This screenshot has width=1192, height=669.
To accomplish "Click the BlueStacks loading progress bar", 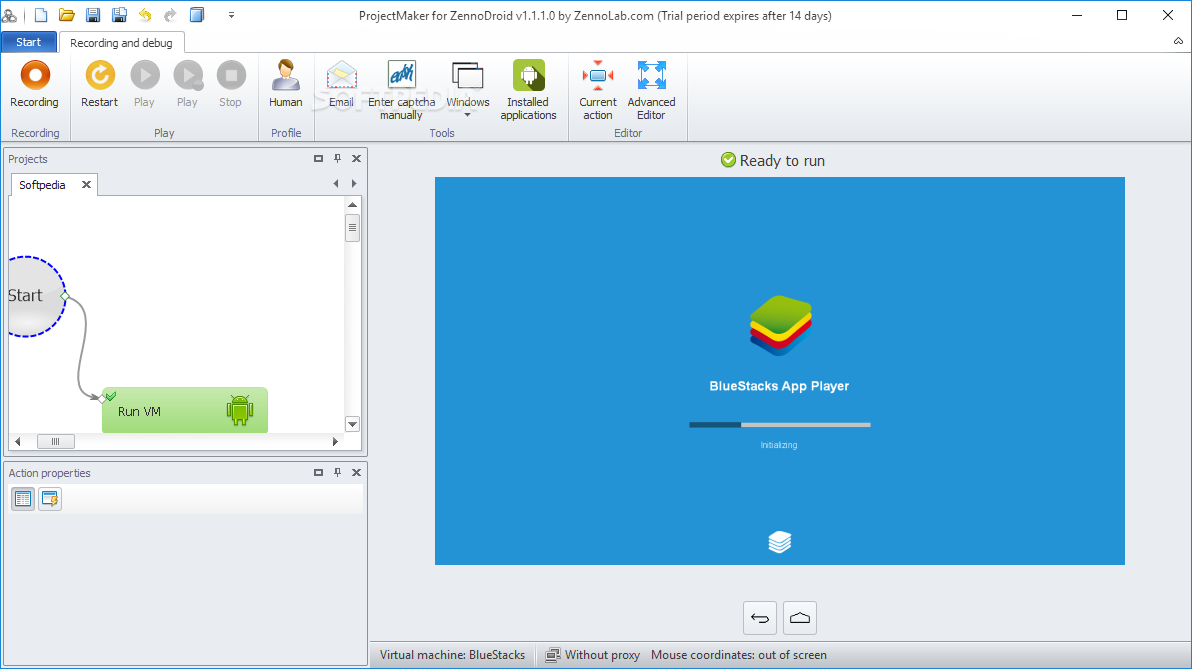I will click(780, 425).
